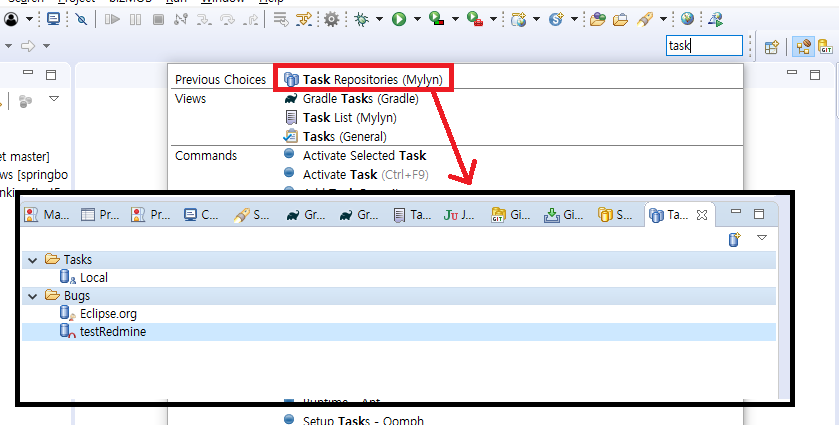Collapse the Tasks category
839x425 pixels.
pos(33,260)
